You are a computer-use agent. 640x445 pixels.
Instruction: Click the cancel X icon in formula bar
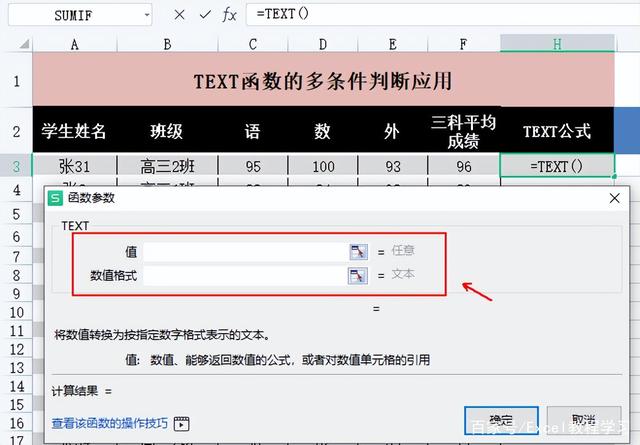point(179,15)
